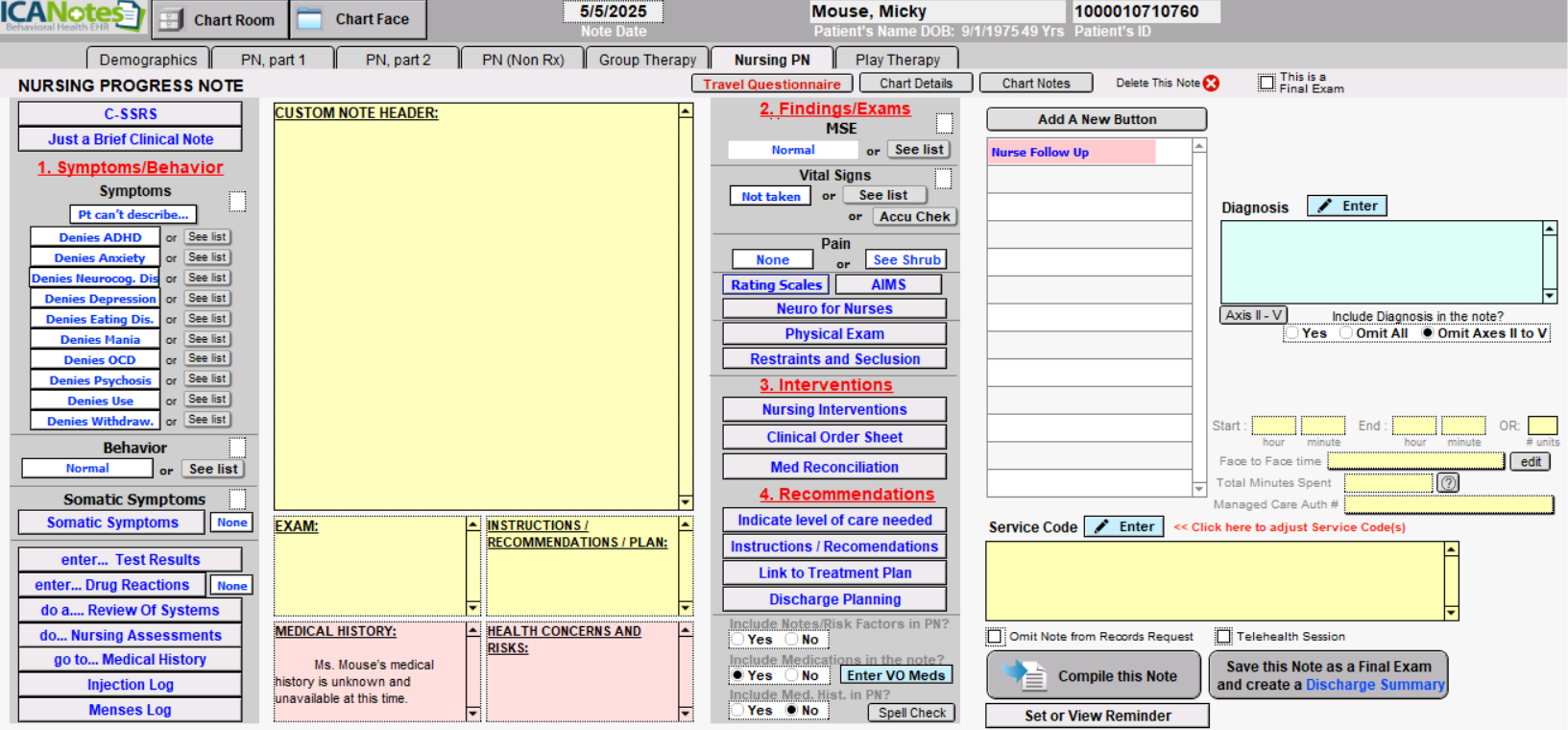This screenshot has height=730, width=1568.
Task: Select Omit All diagnosis radio option
Action: click(x=1346, y=333)
